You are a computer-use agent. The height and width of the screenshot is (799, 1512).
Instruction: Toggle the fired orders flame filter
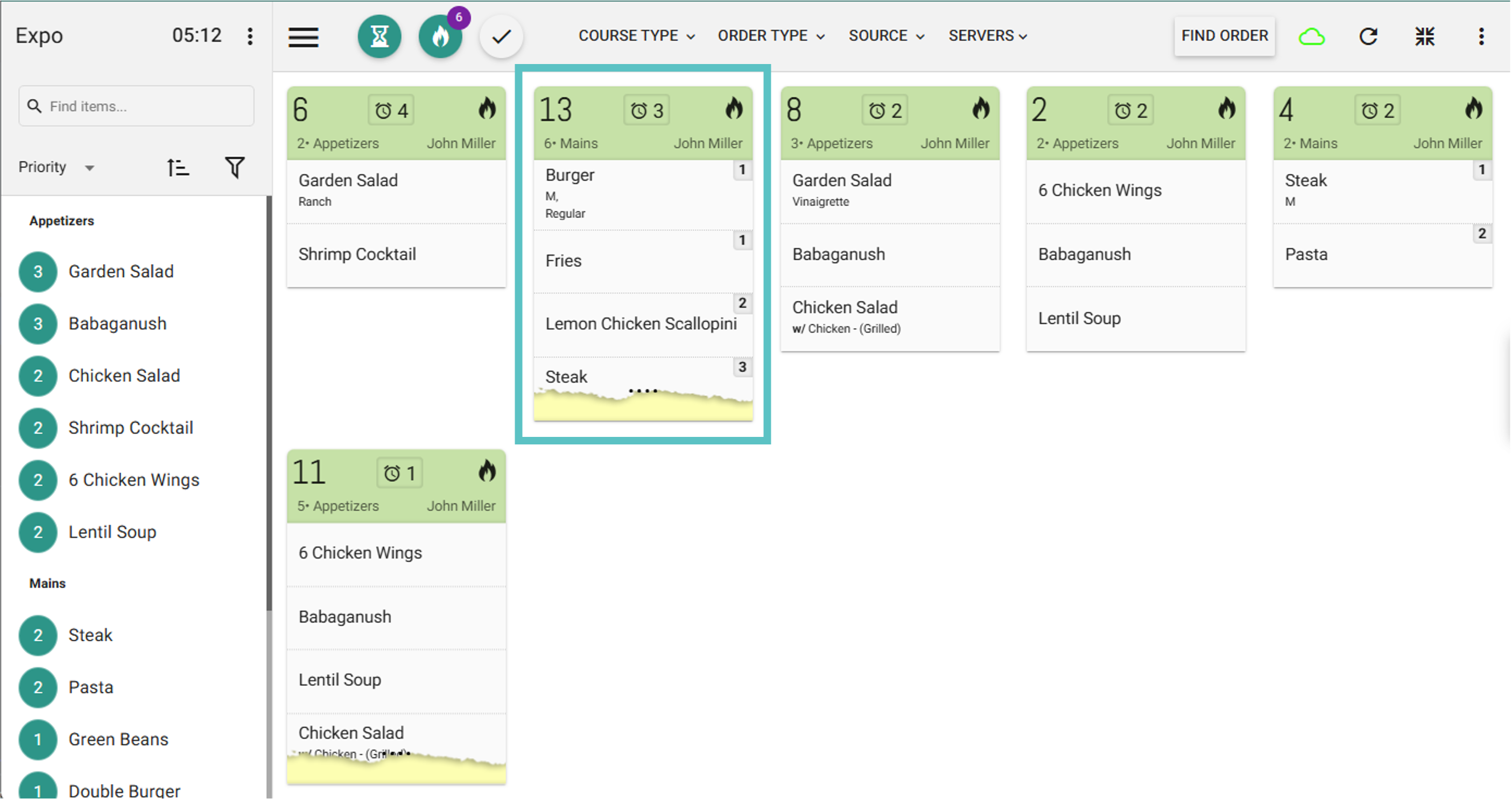[x=440, y=37]
